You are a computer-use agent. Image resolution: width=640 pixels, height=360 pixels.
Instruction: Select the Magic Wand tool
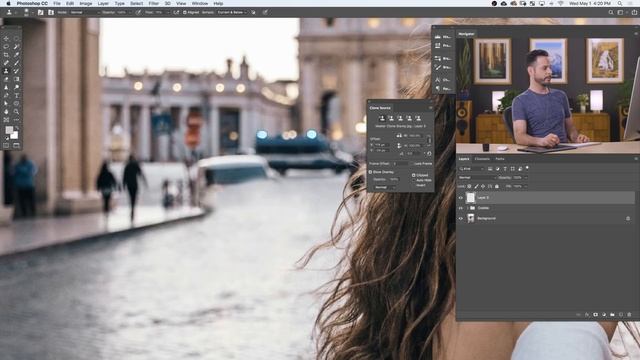(x=16, y=47)
